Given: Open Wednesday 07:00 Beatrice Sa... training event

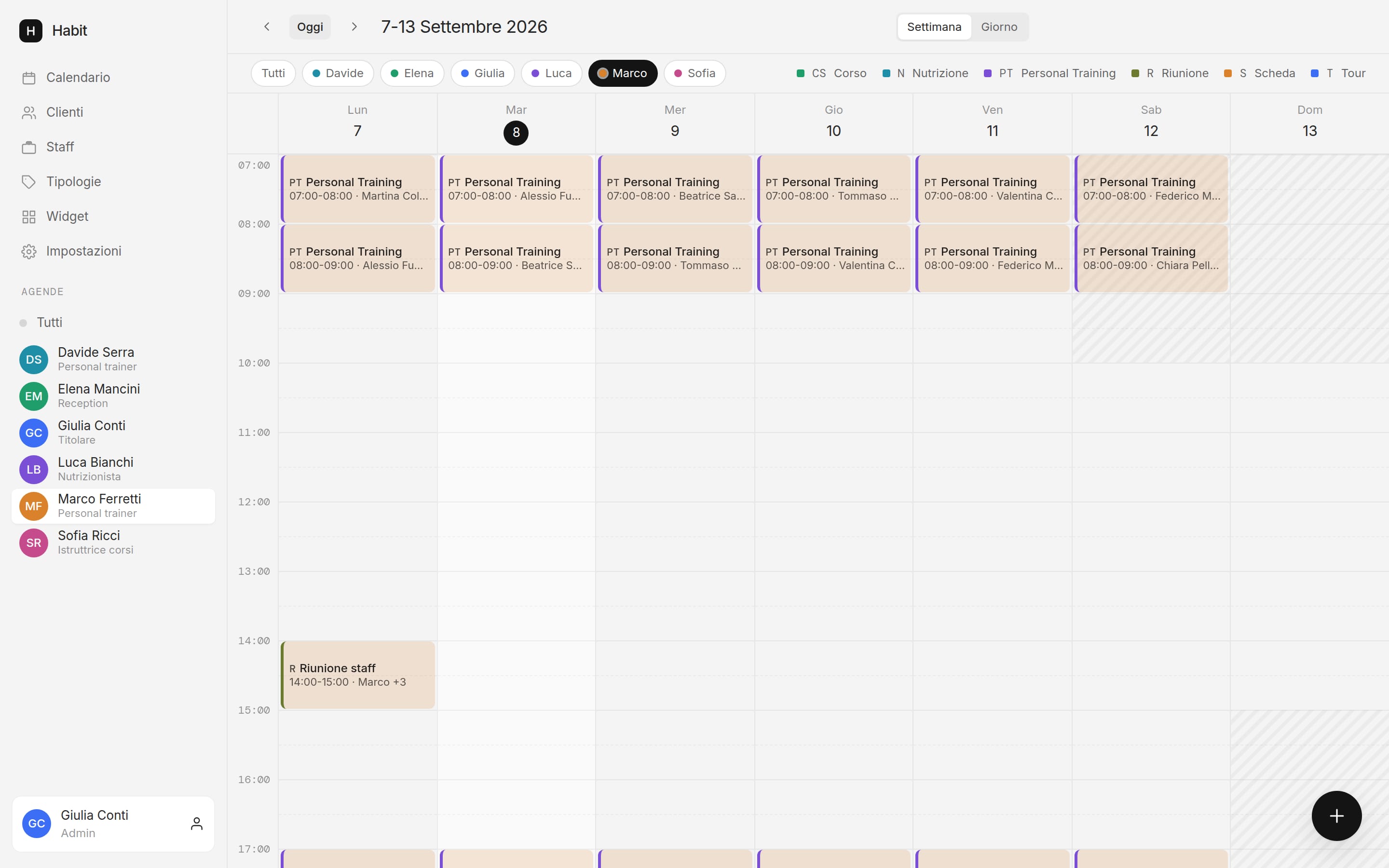Looking at the screenshot, I should (675, 189).
